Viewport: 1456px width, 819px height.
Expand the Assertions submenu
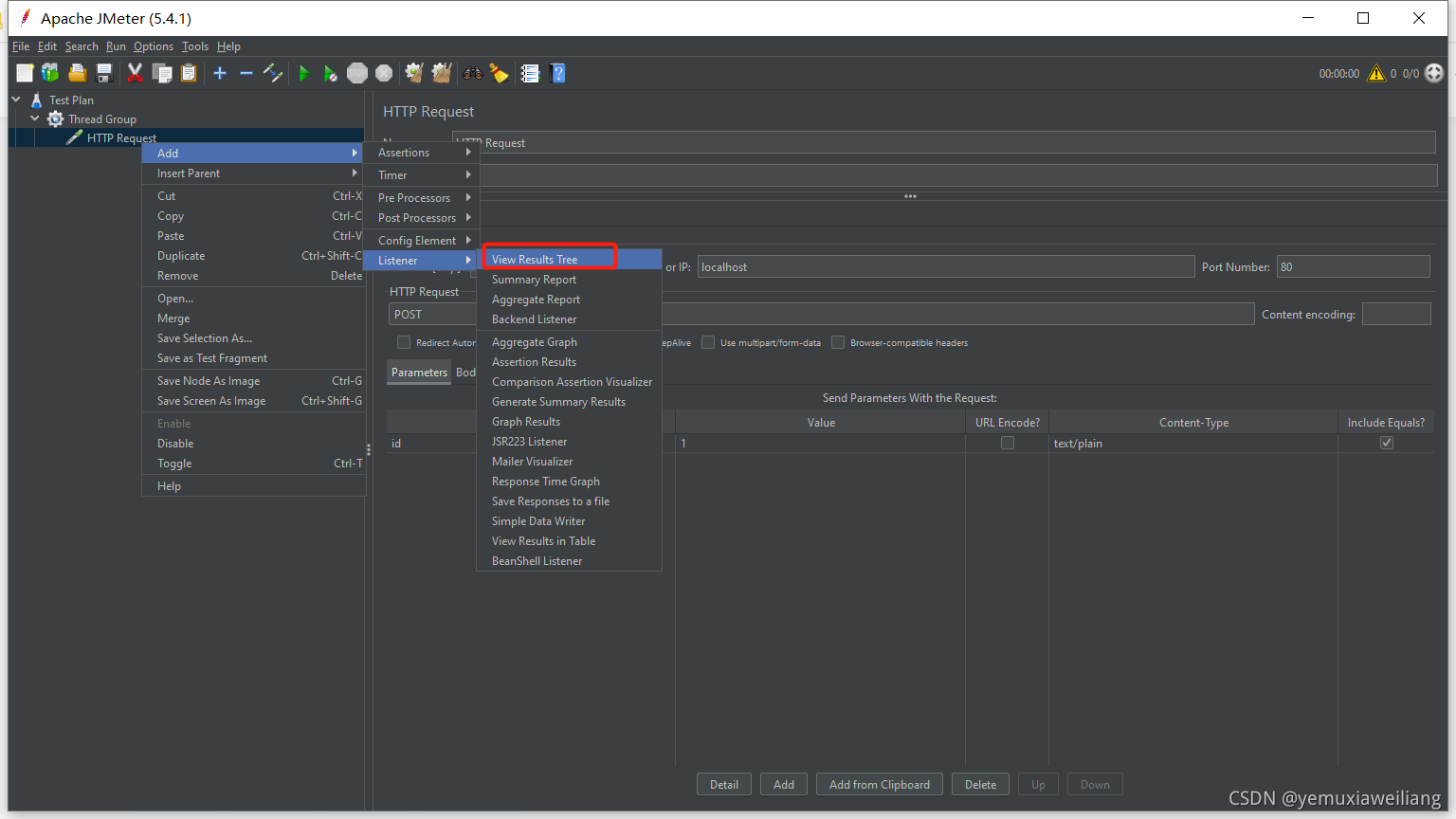[x=422, y=153]
